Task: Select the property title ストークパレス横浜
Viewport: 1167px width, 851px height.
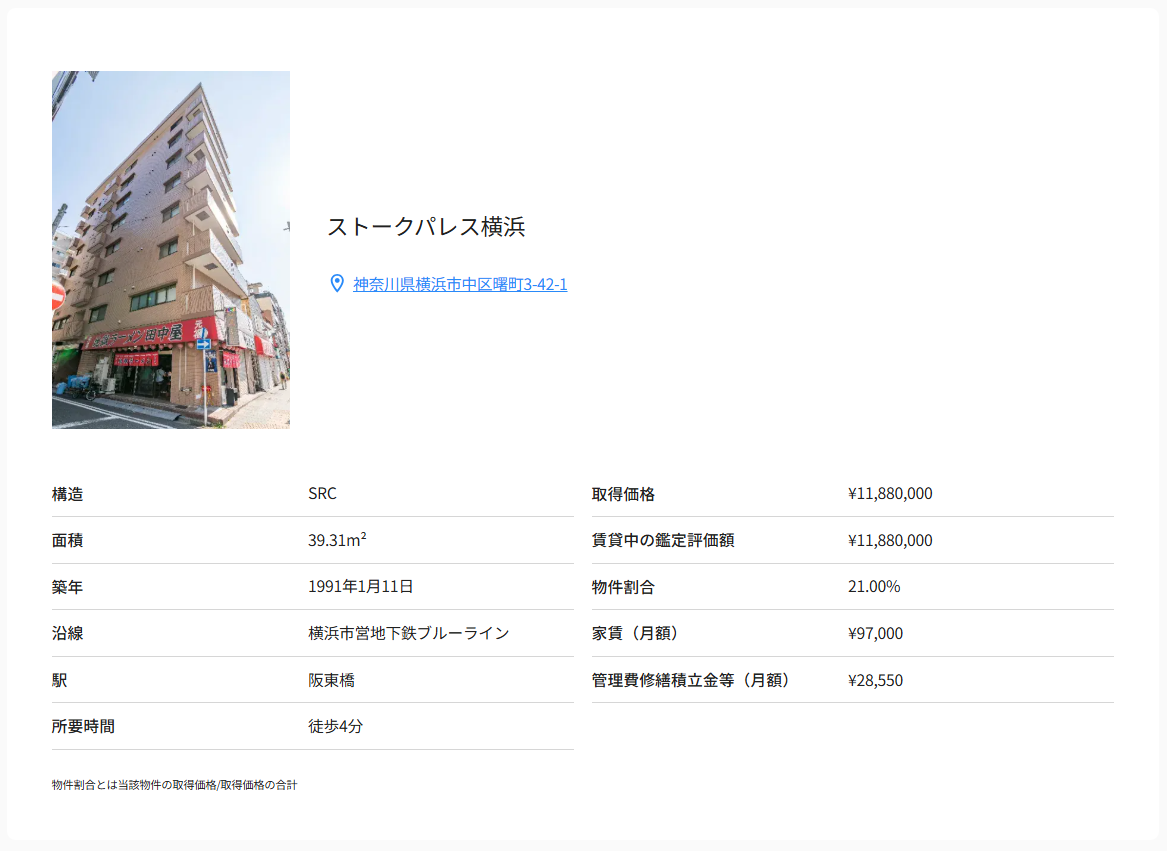Action: (x=426, y=226)
